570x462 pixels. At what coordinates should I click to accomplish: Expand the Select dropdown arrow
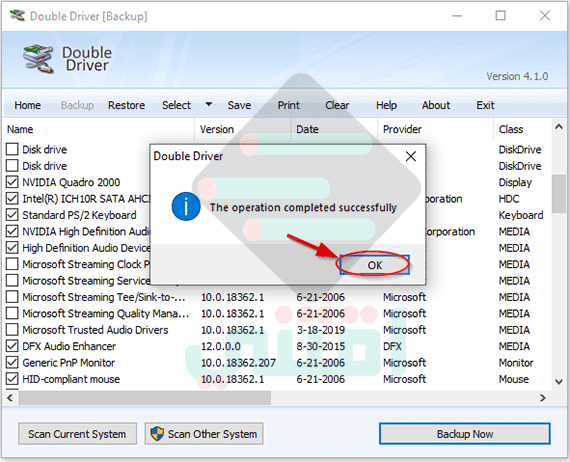pos(208,104)
